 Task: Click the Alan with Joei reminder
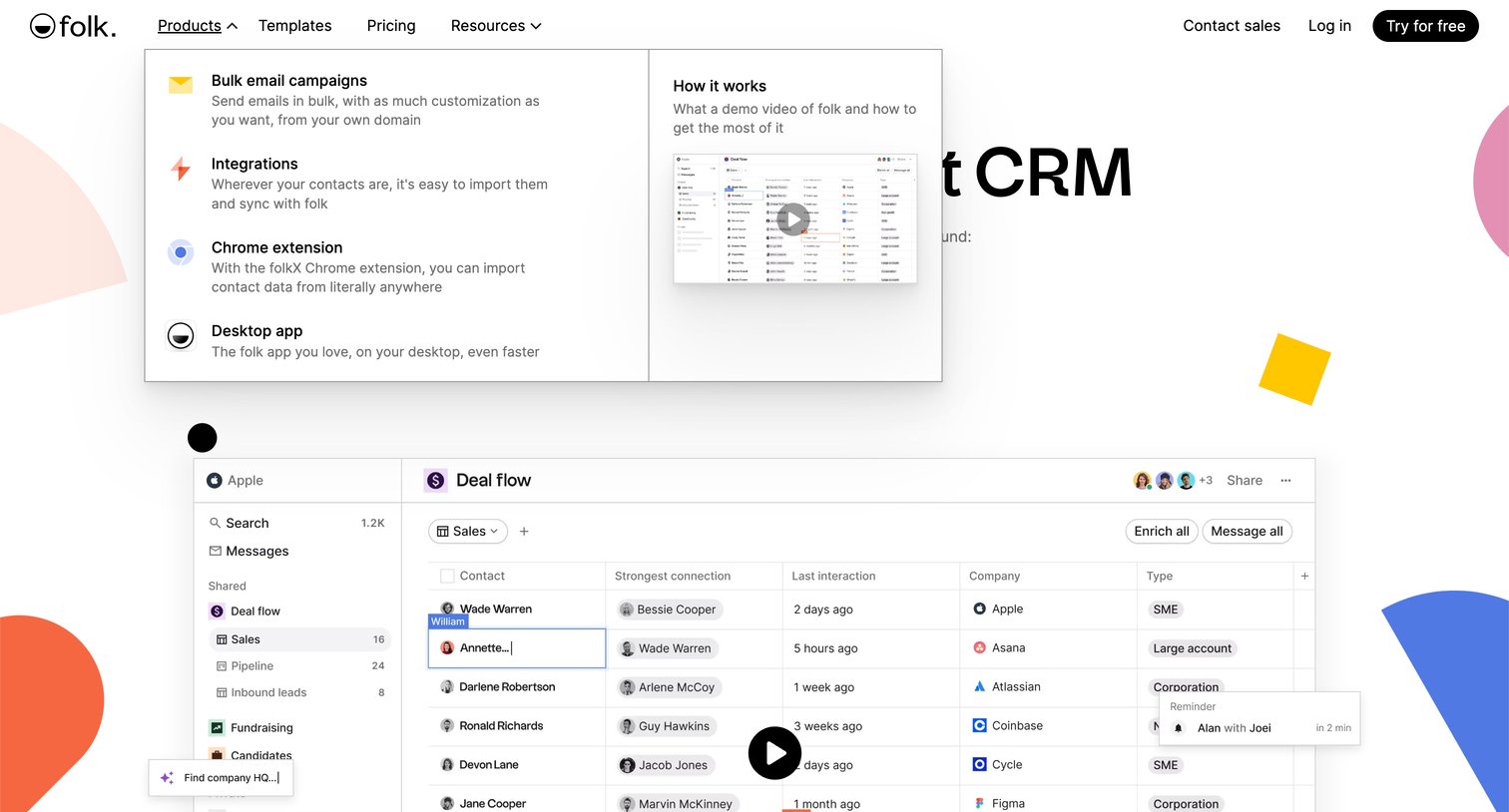click(1259, 728)
